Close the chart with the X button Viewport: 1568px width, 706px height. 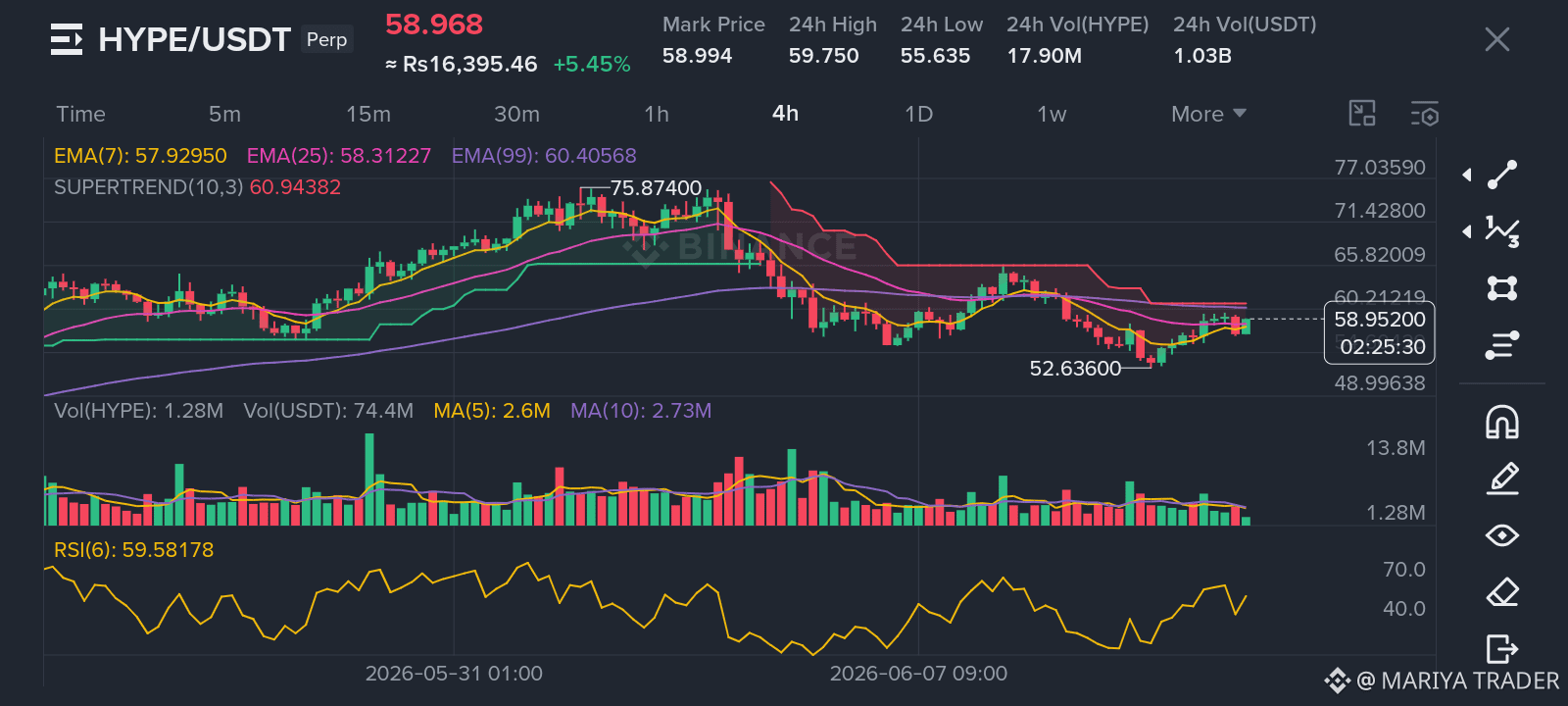[1496, 39]
